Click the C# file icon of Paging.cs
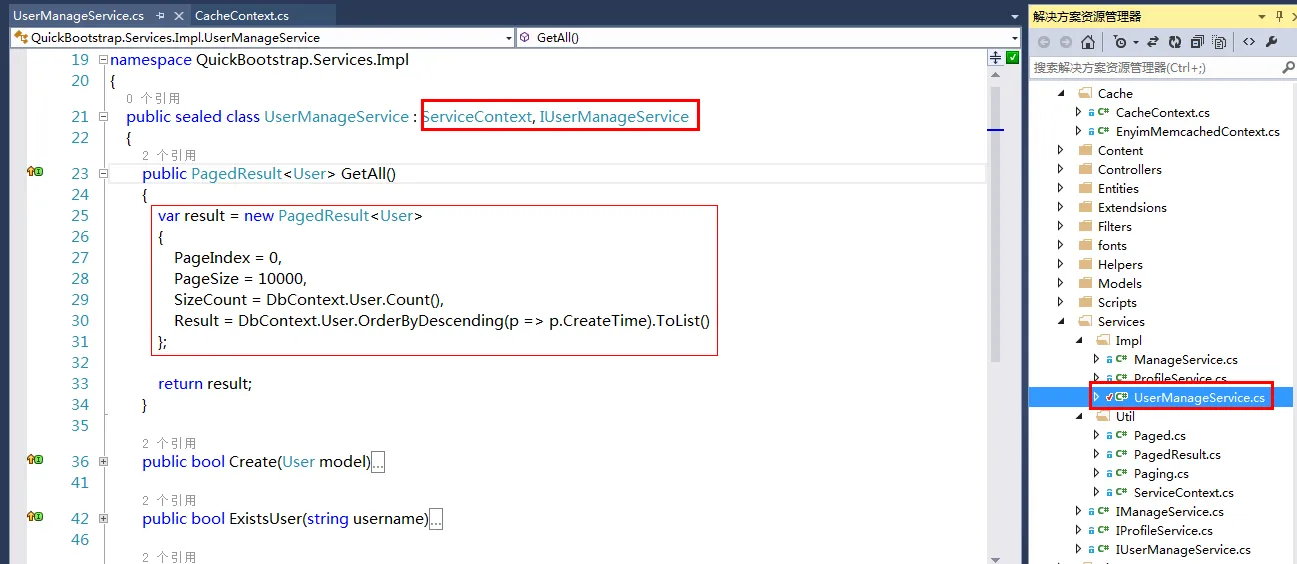The height and width of the screenshot is (564, 1297). tap(1120, 473)
